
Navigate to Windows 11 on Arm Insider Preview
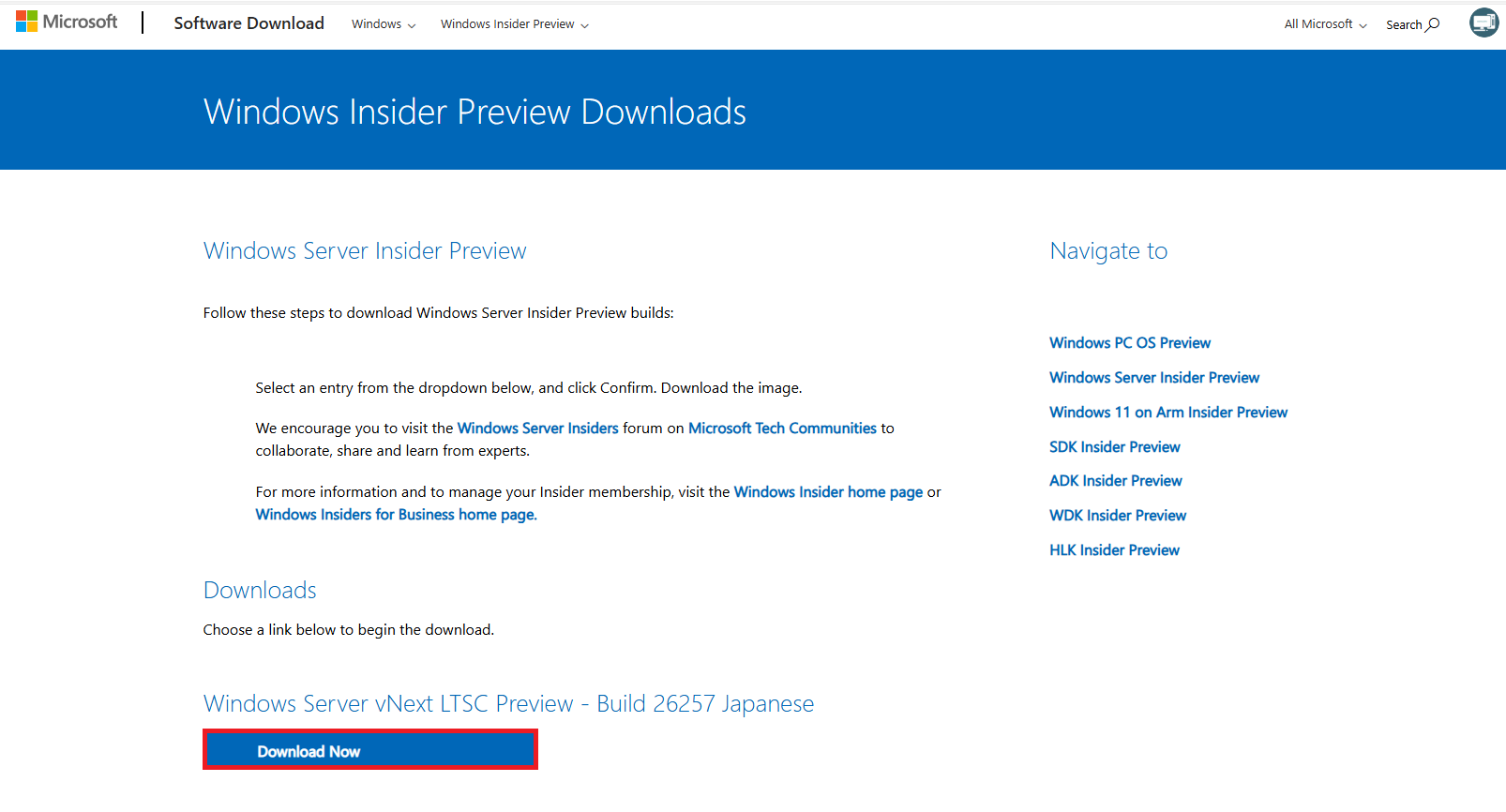coord(1168,412)
